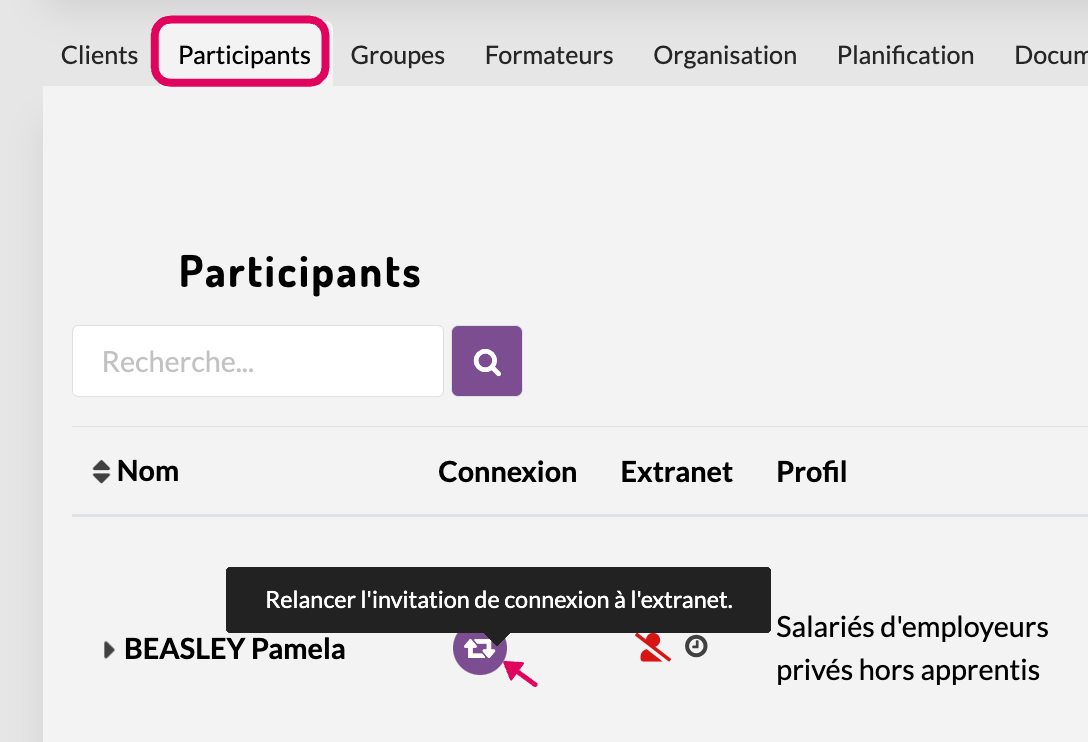Select the Participants tab
The width and height of the screenshot is (1088, 742).
click(244, 55)
